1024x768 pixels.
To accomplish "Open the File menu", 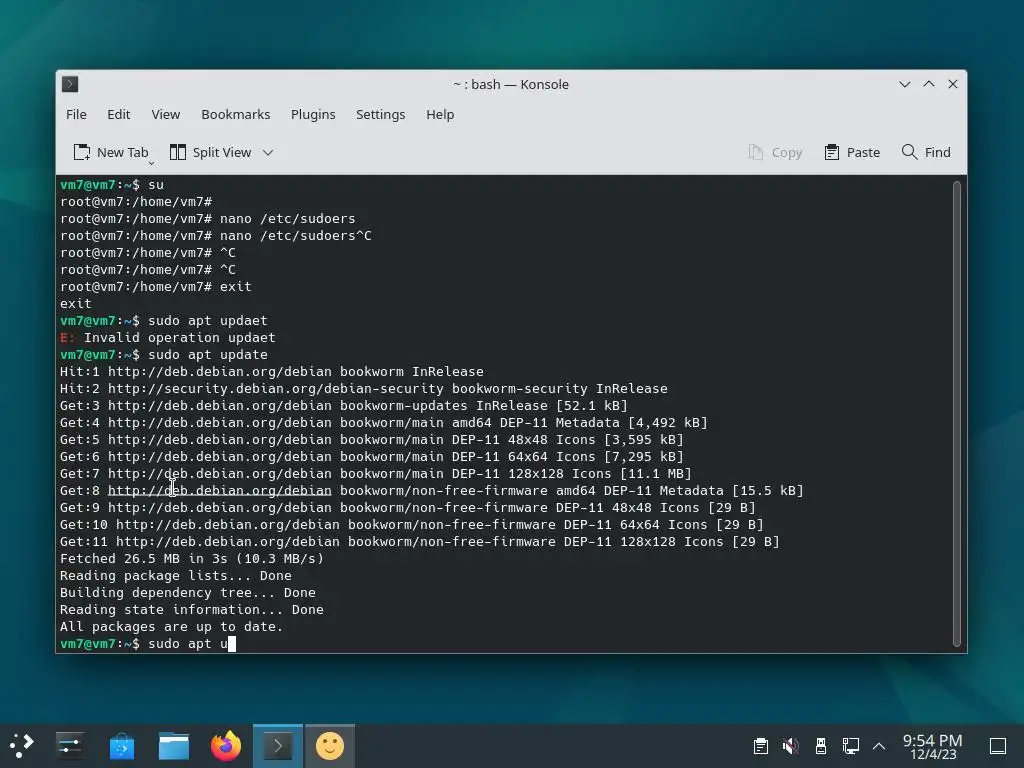I will pyautogui.click(x=76, y=114).
